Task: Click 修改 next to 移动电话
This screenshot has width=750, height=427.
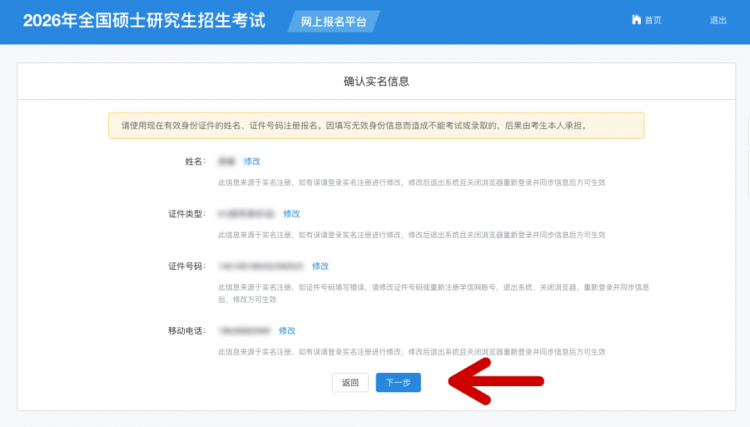Action: click(287, 330)
